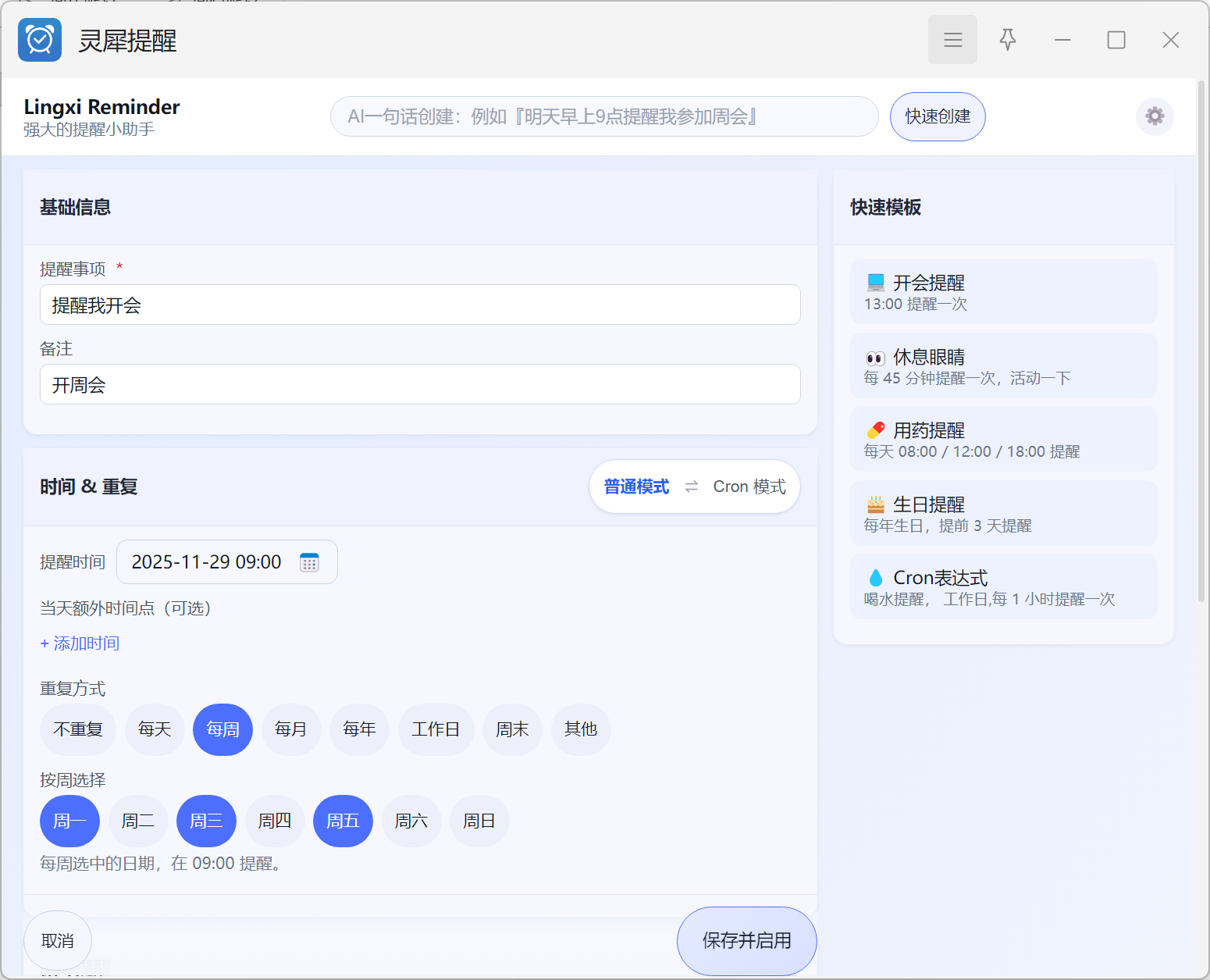Click 保存并启用 button
The width and height of the screenshot is (1210, 980).
746,941
